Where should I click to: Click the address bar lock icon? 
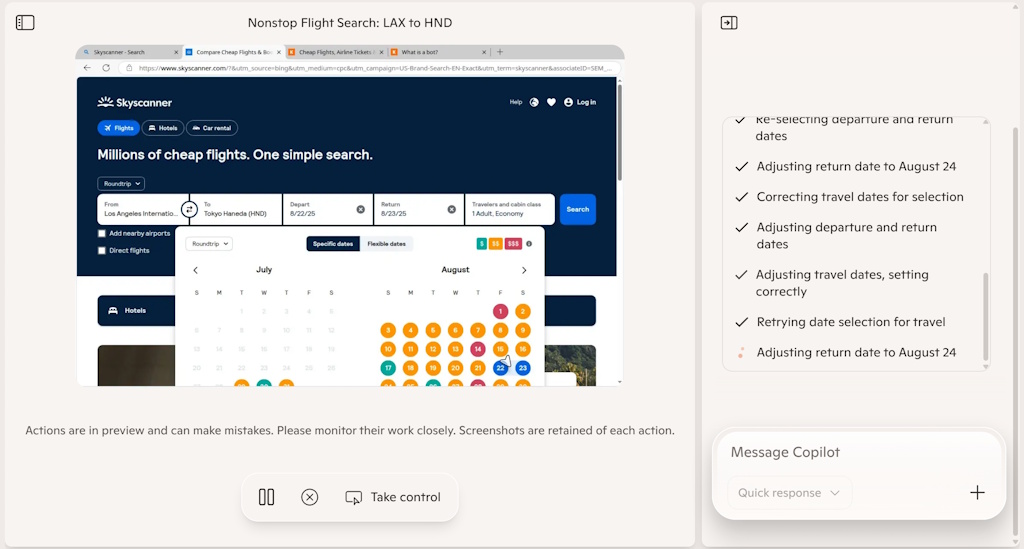[x=129, y=68]
